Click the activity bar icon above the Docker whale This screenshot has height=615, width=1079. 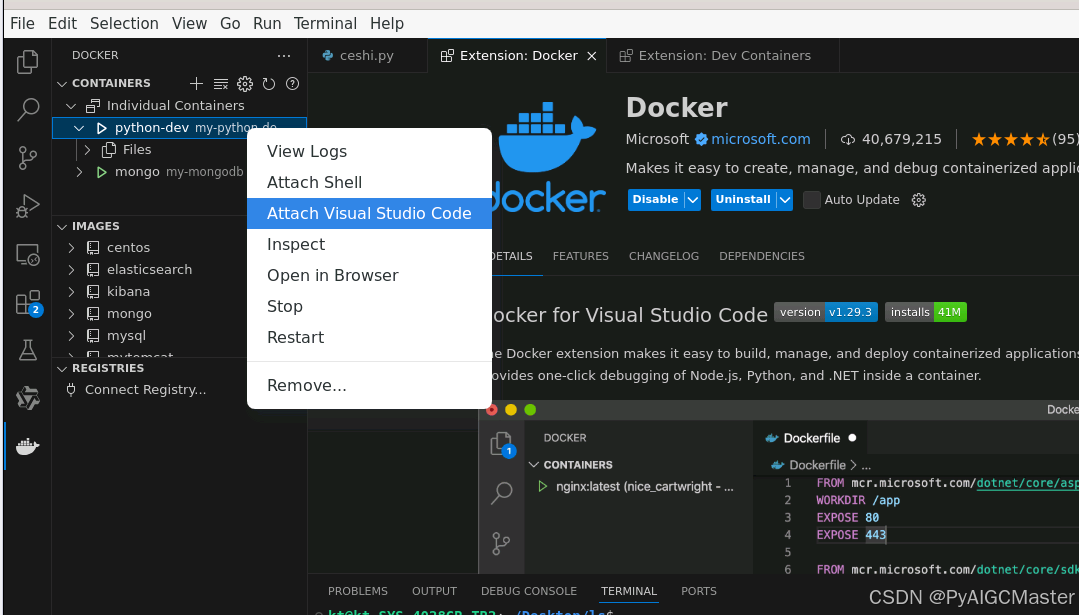click(x=28, y=398)
